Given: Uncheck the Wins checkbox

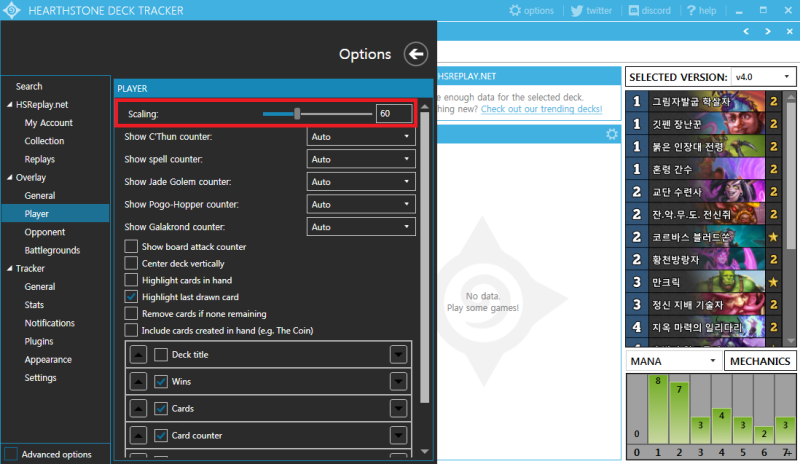Looking at the screenshot, I should pyautogui.click(x=161, y=382).
